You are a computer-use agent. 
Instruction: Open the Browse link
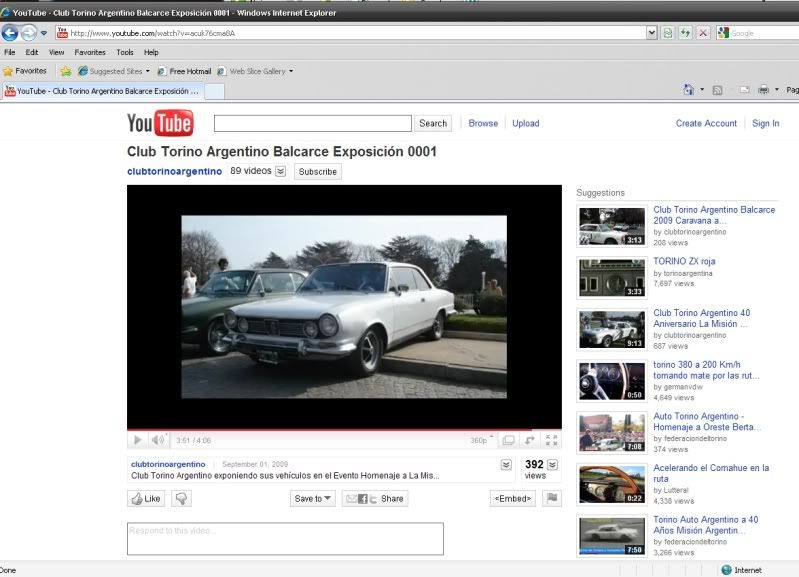(483, 123)
